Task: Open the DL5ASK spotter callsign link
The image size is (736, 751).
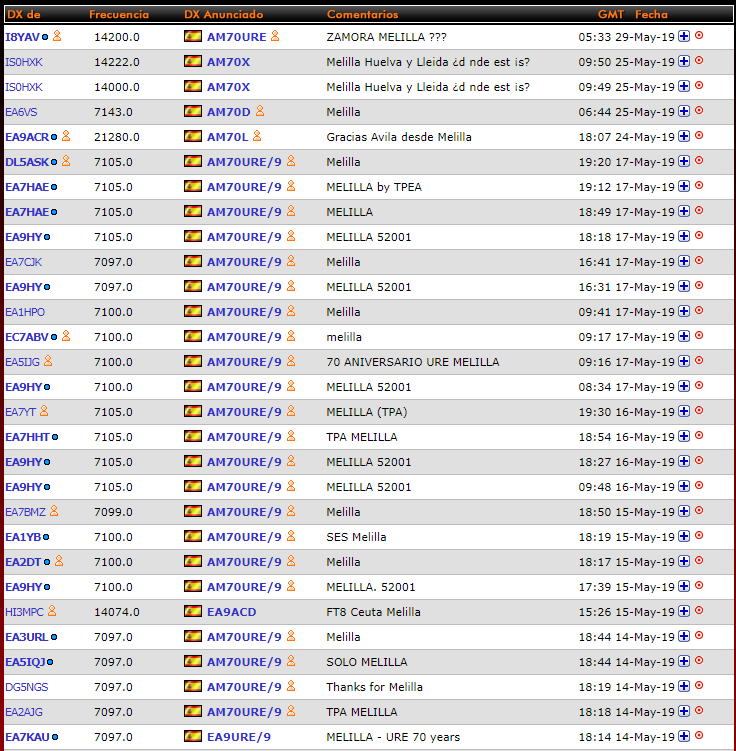Action: point(26,161)
